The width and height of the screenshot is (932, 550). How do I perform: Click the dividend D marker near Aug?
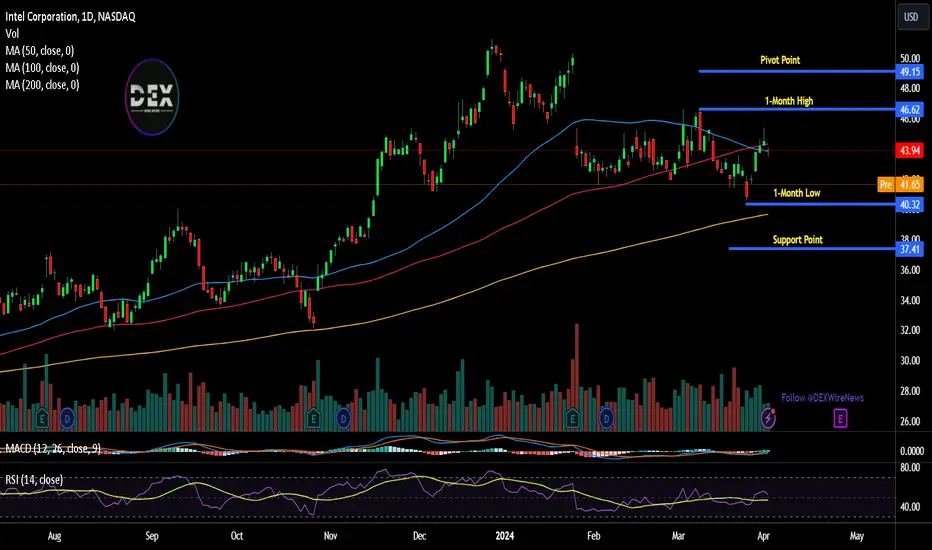click(x=67, y=419)
